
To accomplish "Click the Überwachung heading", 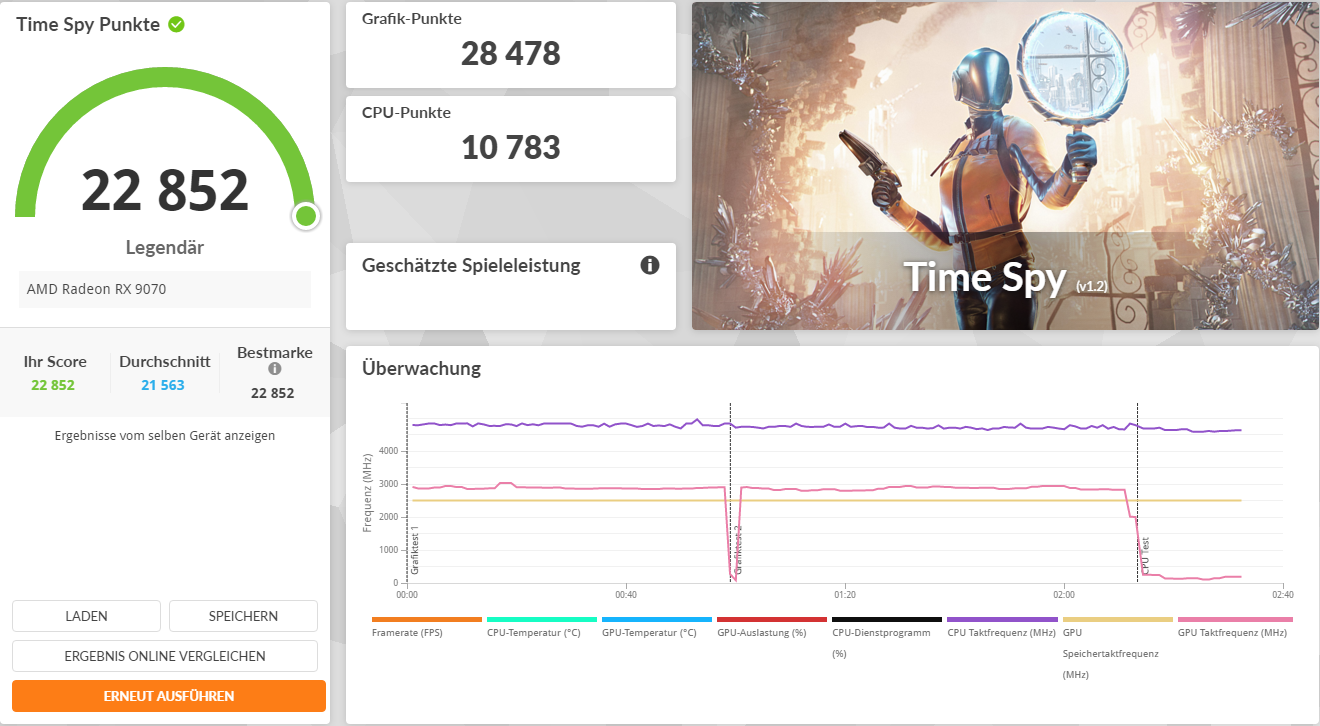I will pos(421,368).
